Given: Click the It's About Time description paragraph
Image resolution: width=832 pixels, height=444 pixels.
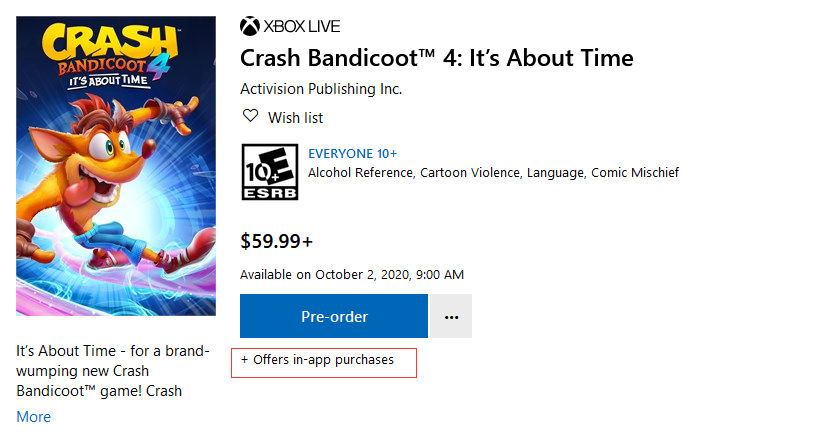Looking at the screenshot, I should point(113,370).
